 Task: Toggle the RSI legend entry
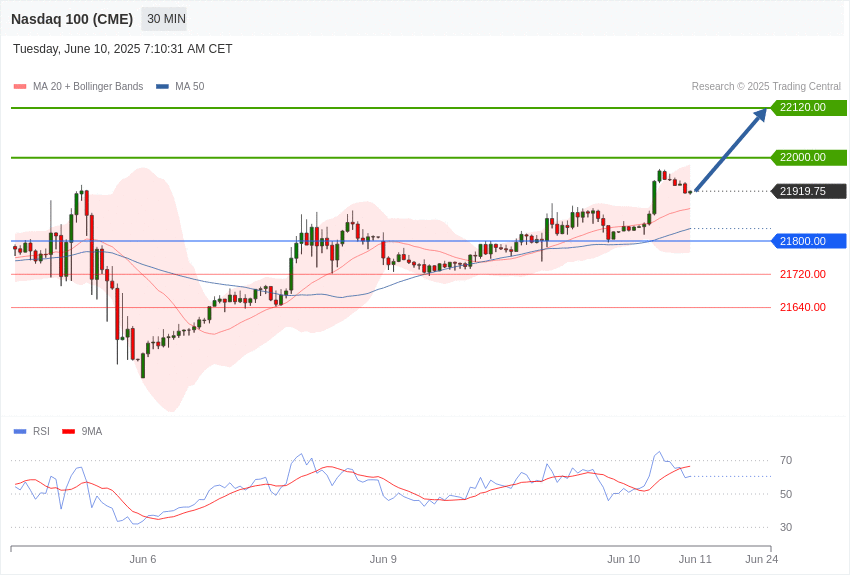tap(31, 431)
